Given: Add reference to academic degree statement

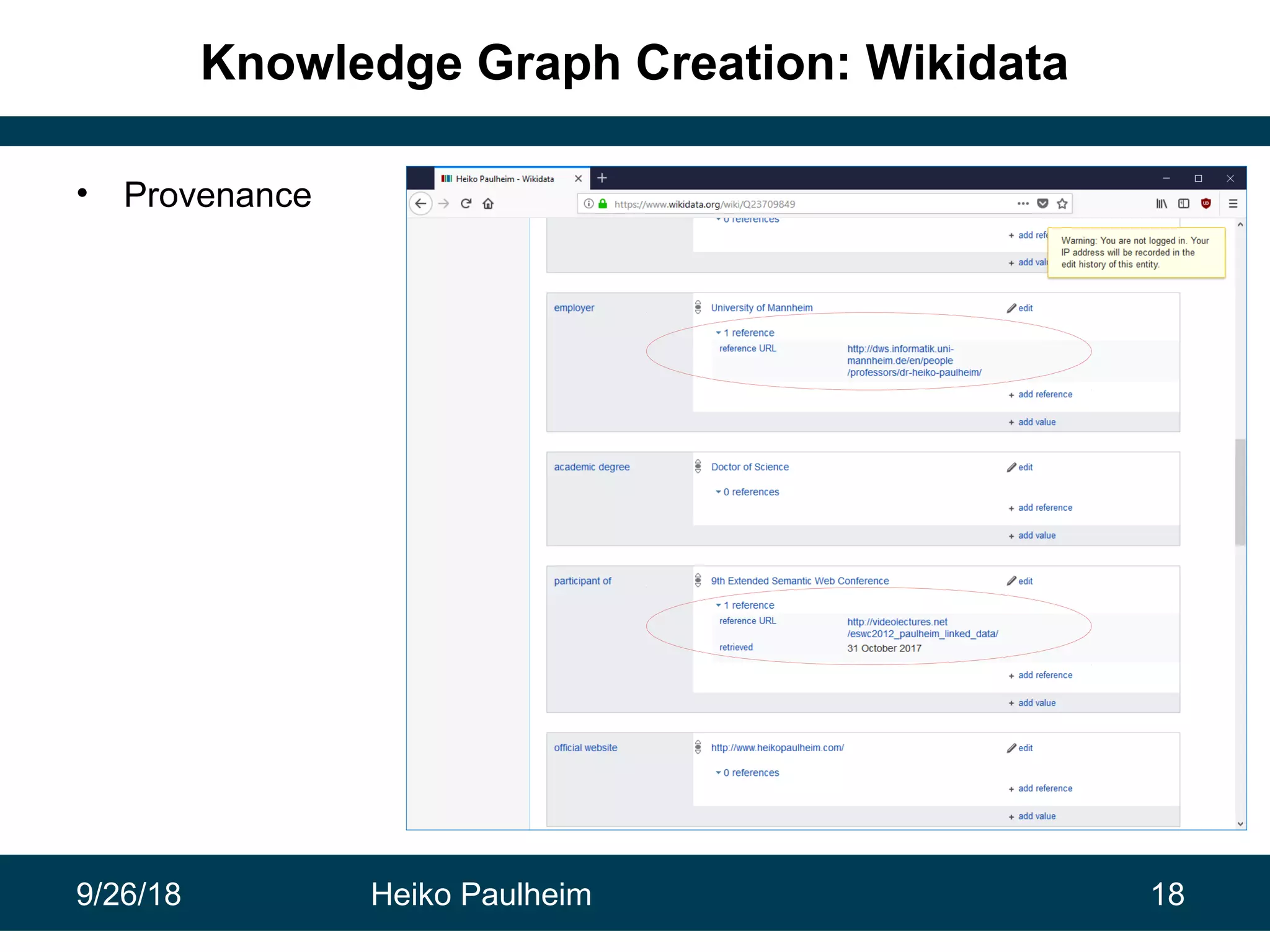Looking at the screenshot, I should click(x=1041, y=508).
